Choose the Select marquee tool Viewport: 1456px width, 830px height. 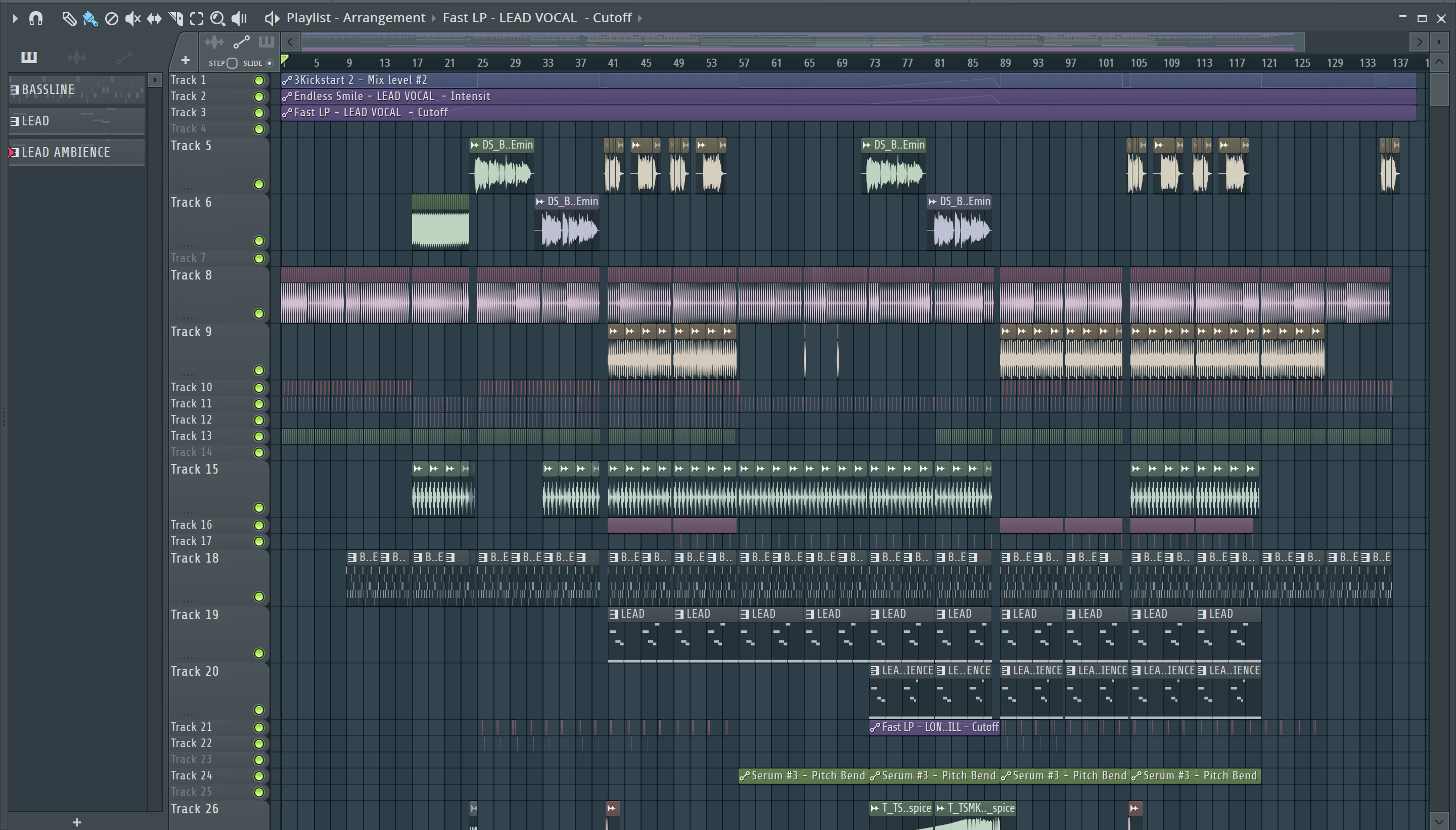click(x=197, y=19)
